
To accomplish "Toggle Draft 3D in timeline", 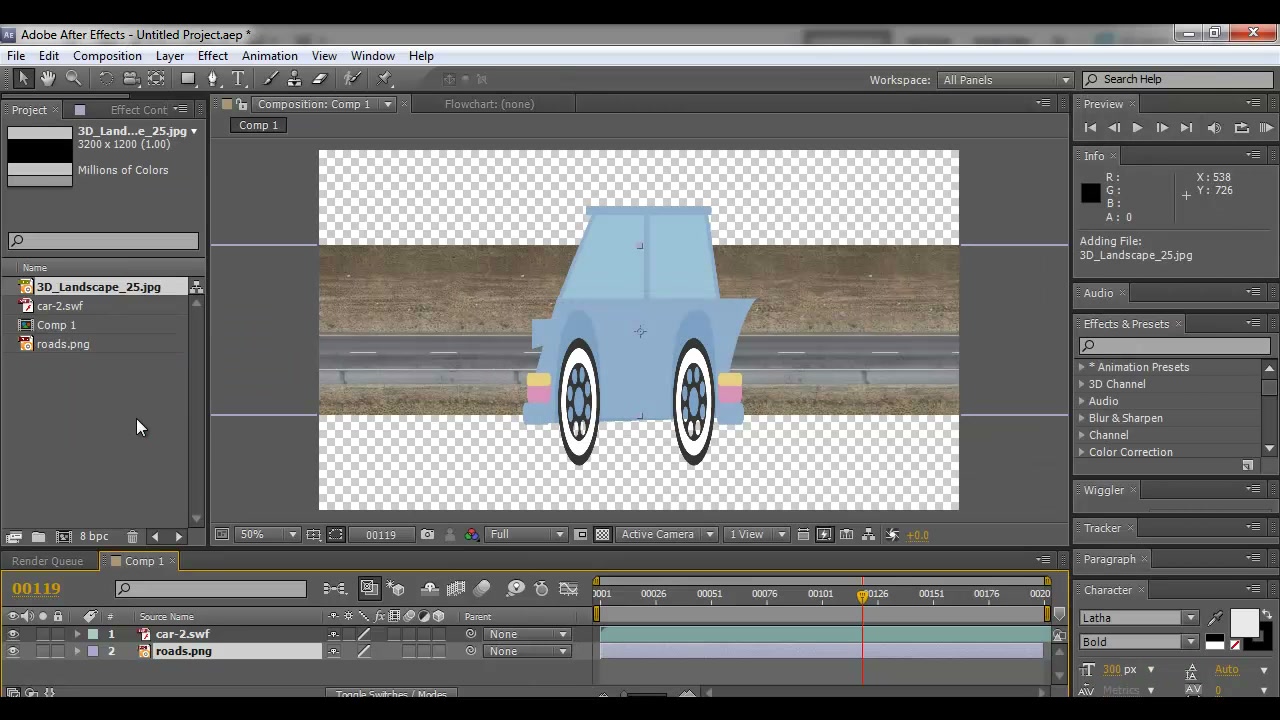I will (x=397, y=589).
